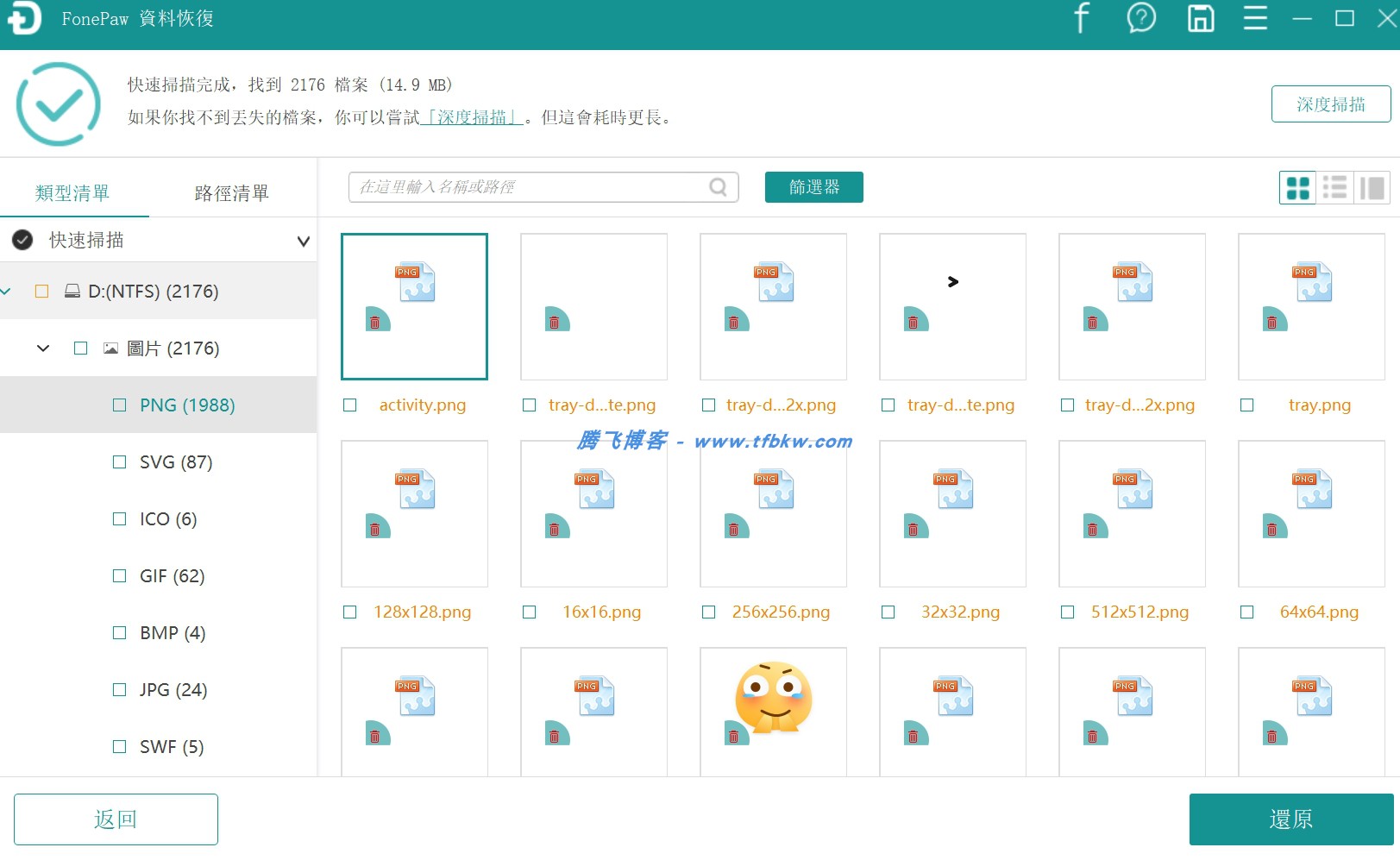Click the search magnifier icon
This screenshot has width=1400, height=860.
(x=717, y=186)
